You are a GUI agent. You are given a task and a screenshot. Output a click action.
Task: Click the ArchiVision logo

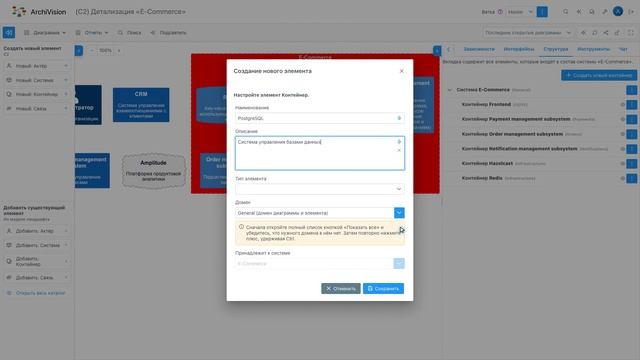[x=39, y=12]
